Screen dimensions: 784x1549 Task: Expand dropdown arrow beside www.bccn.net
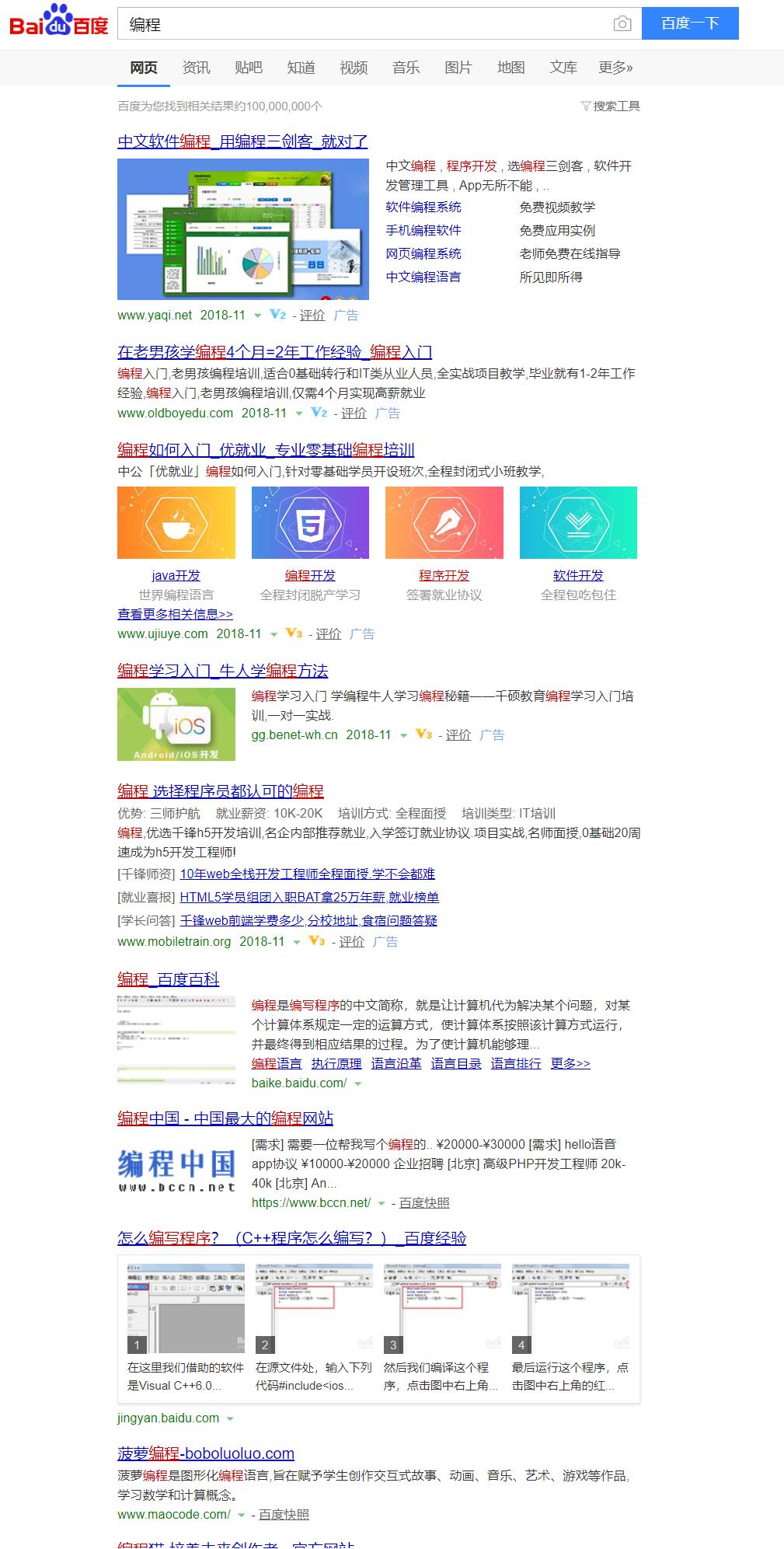click(x=382, y=1203)
